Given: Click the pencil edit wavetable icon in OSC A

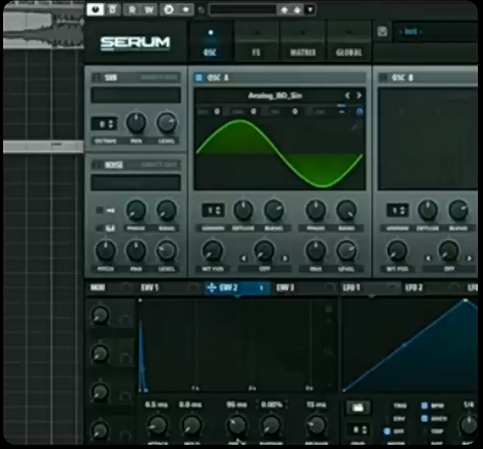Looking at the screenshot, I should (355, 126).
